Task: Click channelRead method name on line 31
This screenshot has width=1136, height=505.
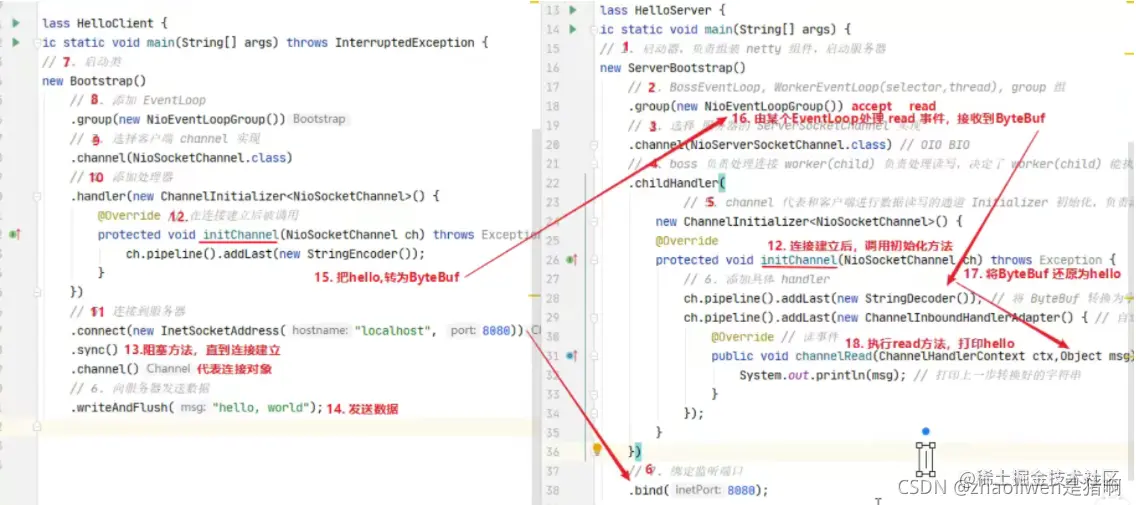Action: tap(832, 356)
